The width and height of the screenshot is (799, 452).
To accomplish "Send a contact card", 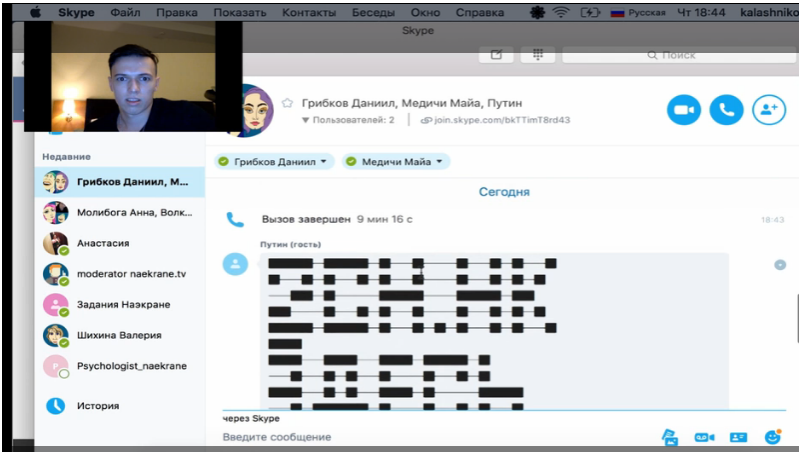I will pyautogui.click(x=738, y=437).
